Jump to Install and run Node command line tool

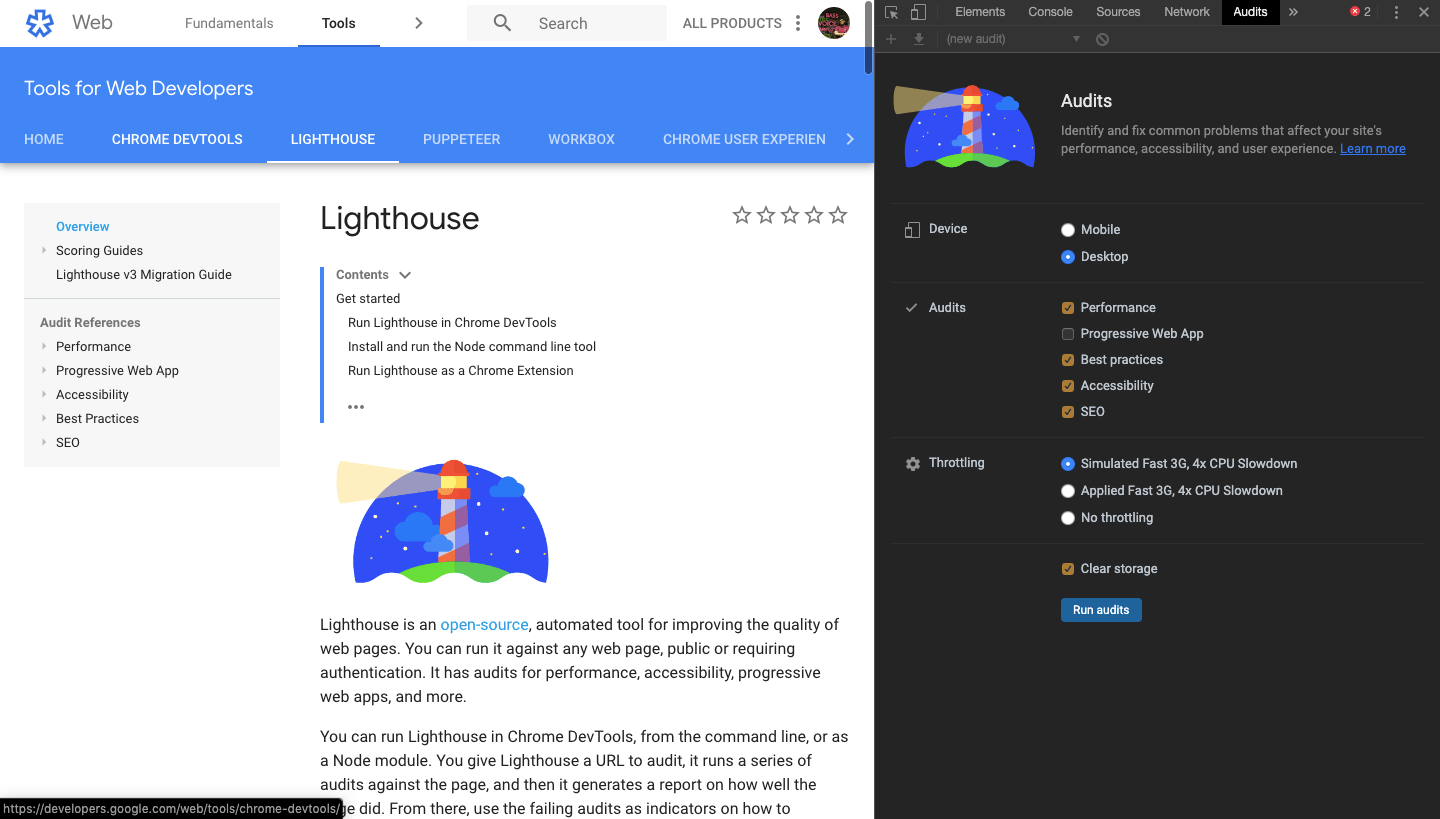pos(472,347)
